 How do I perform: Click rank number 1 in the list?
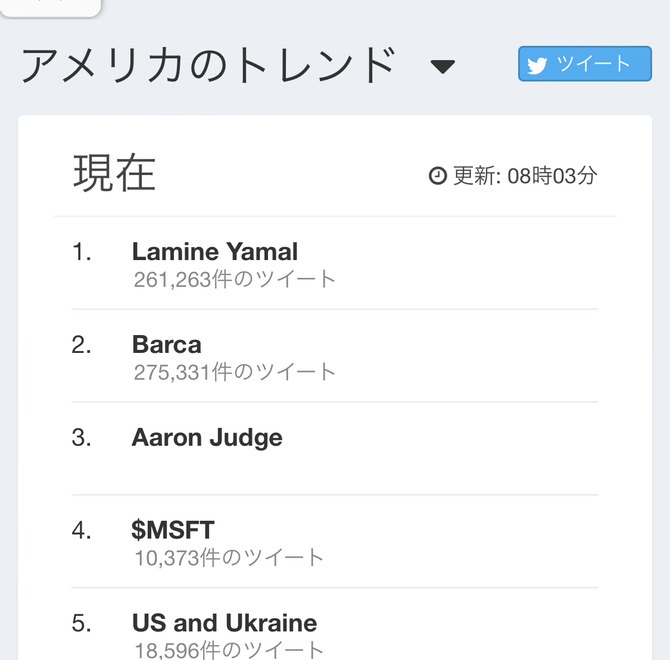[81, 252]
